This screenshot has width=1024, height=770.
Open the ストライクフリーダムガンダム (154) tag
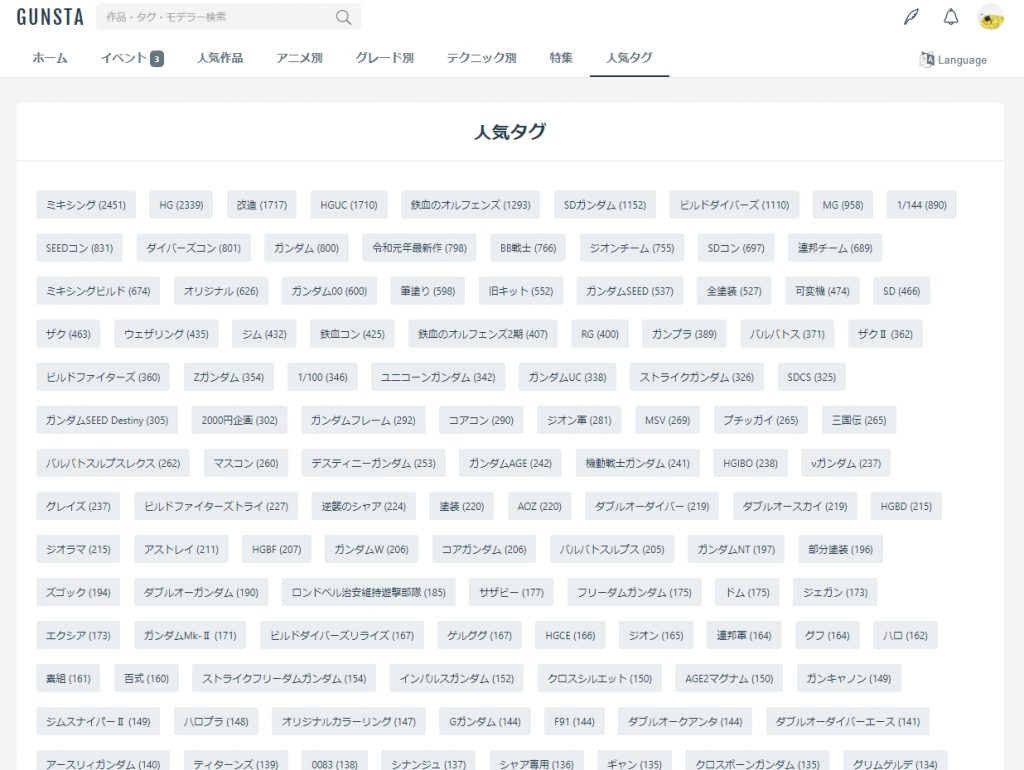[x=284, y=679]
